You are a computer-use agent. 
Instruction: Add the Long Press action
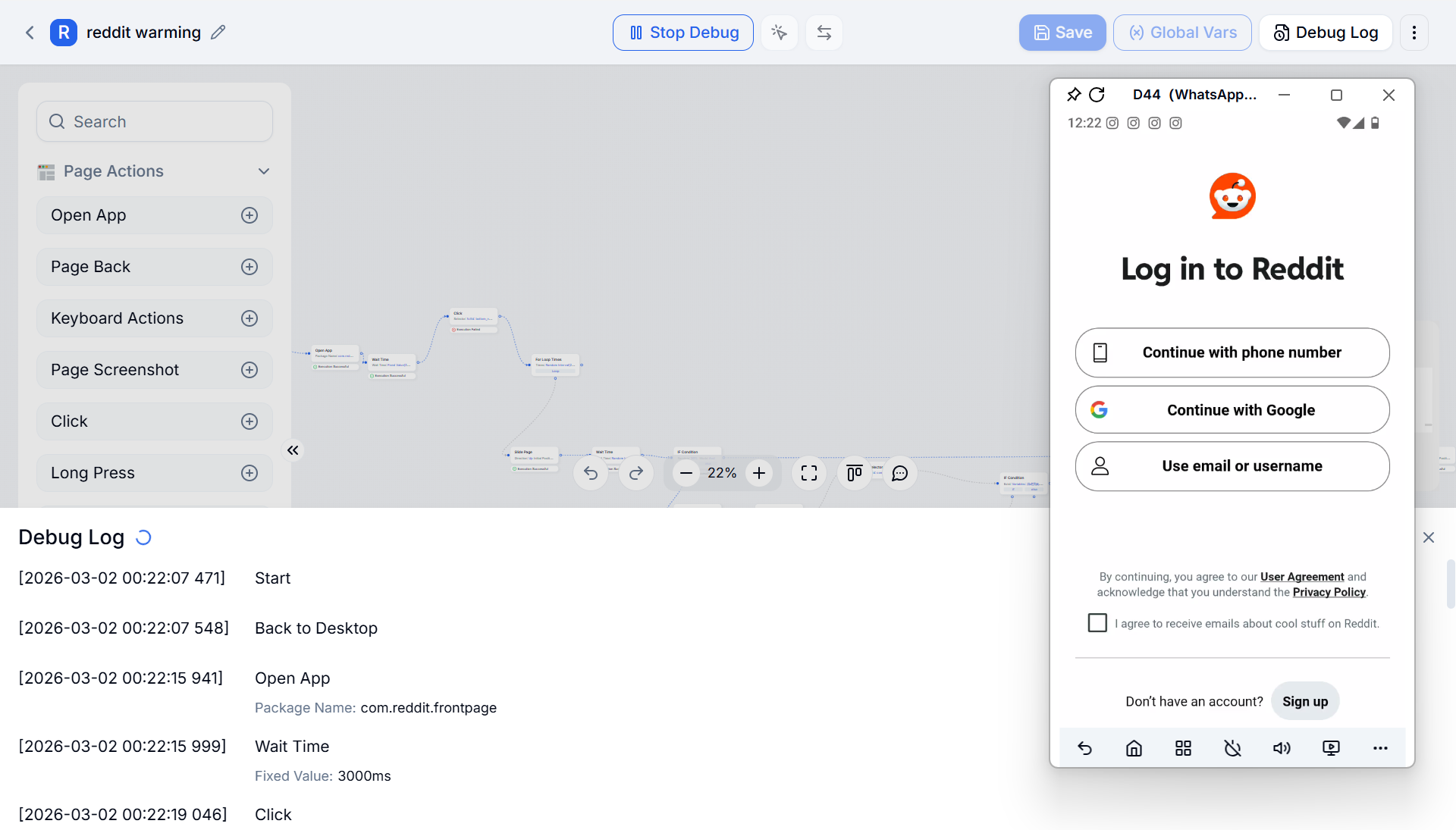click(249, 473)
